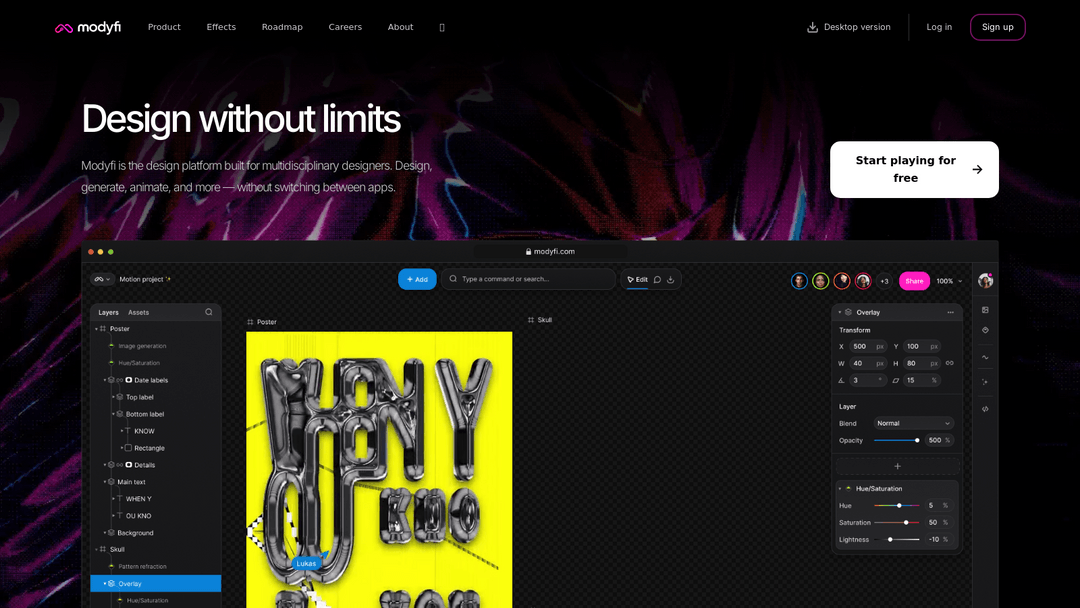The image size is (1080, 608).
Task: Collapse the Hue/Saturation effect section
Action: pos(840,489)
